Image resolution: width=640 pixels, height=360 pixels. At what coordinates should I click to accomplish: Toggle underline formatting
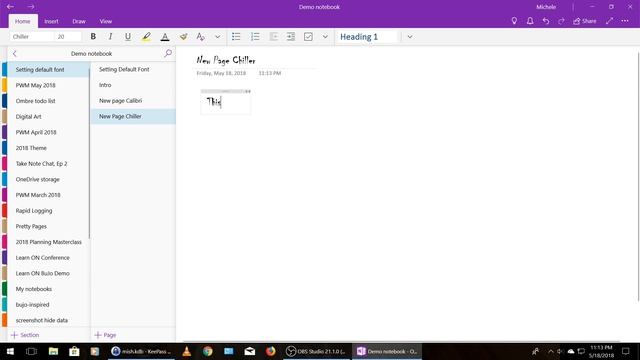pos(128,37)
